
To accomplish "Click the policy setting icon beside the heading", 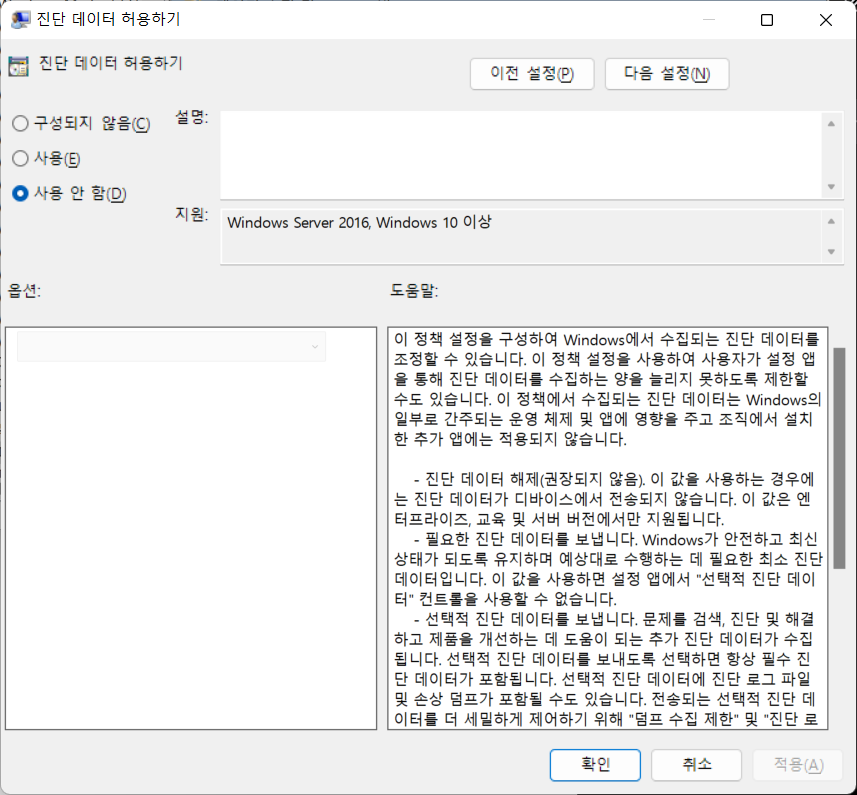I will coord(19,66).
